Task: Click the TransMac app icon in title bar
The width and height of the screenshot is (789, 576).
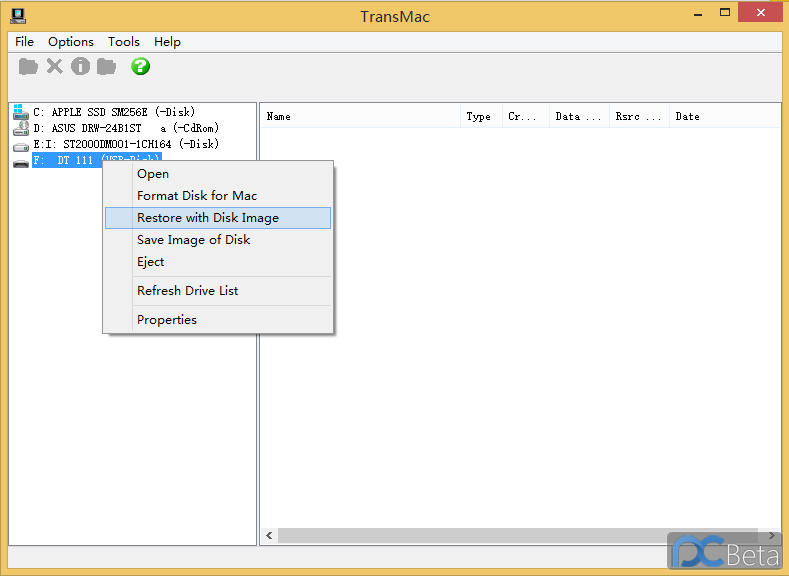Action: click(17, 16)
